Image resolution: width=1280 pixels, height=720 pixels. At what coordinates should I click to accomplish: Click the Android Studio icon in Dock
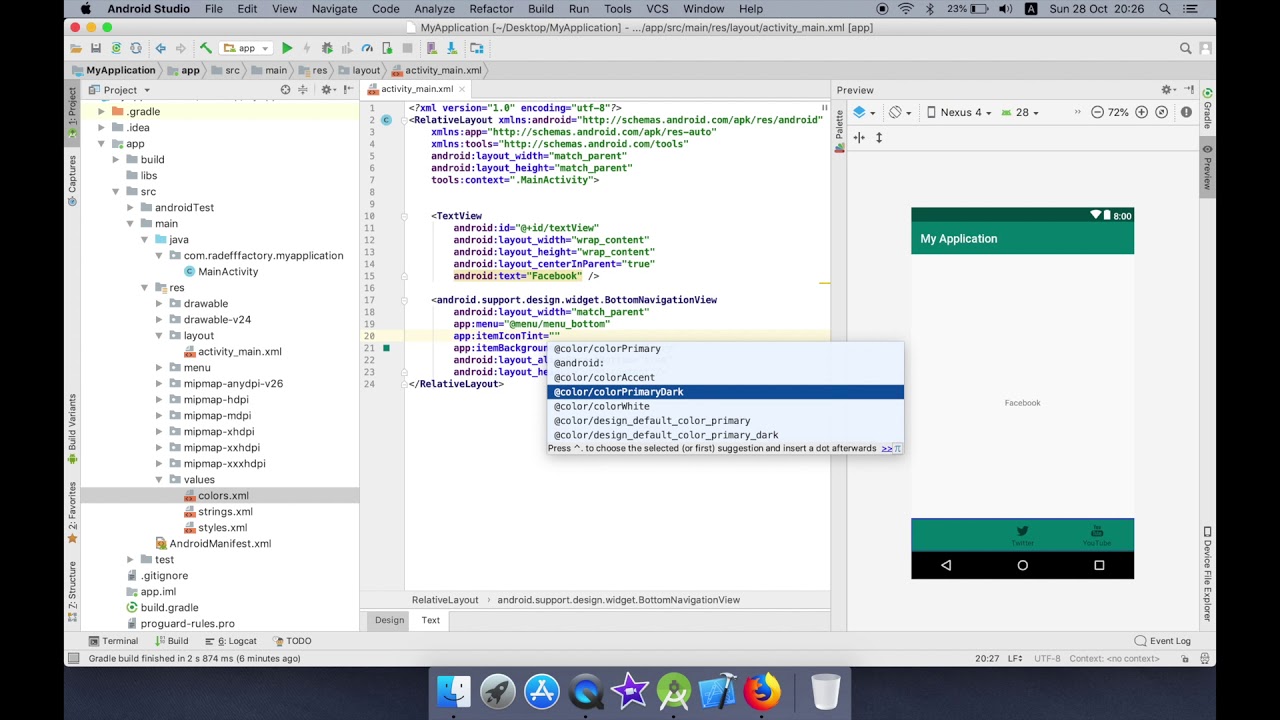pos(674,692)
